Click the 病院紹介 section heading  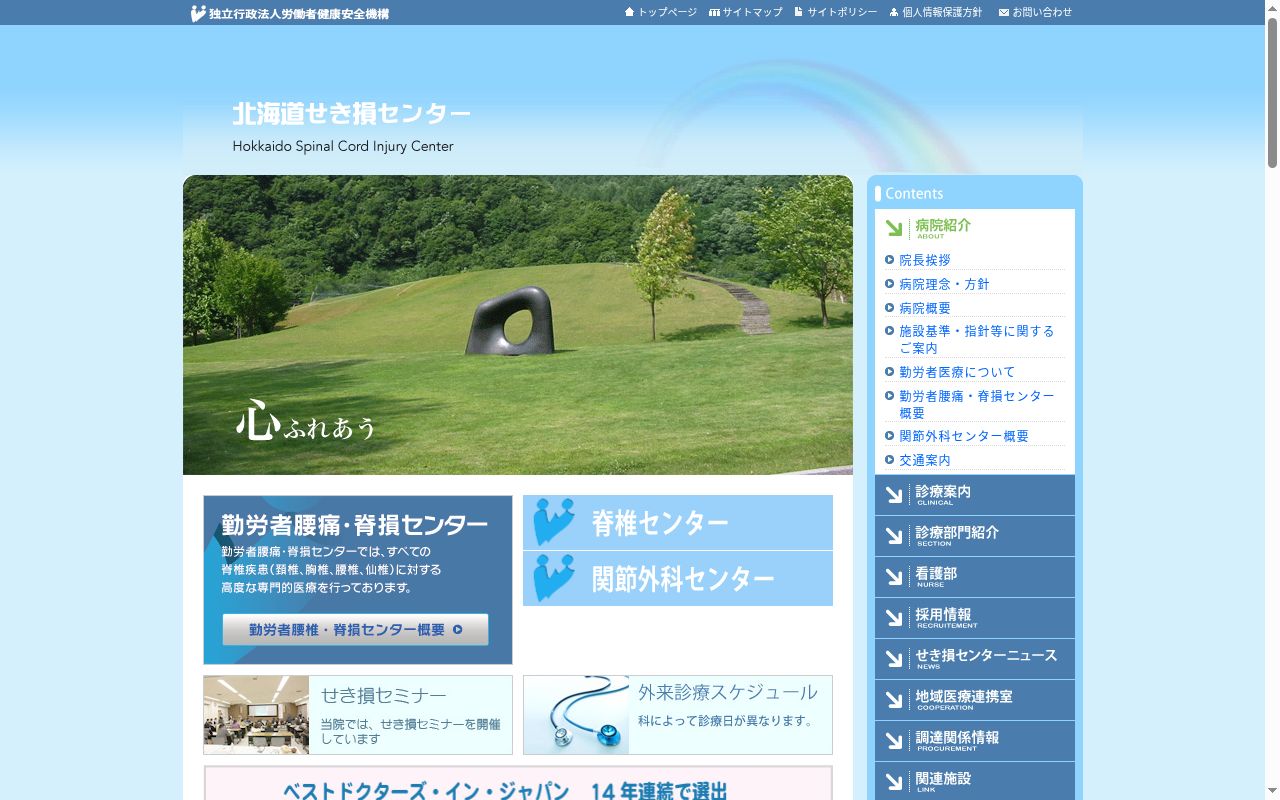point(943,227)
